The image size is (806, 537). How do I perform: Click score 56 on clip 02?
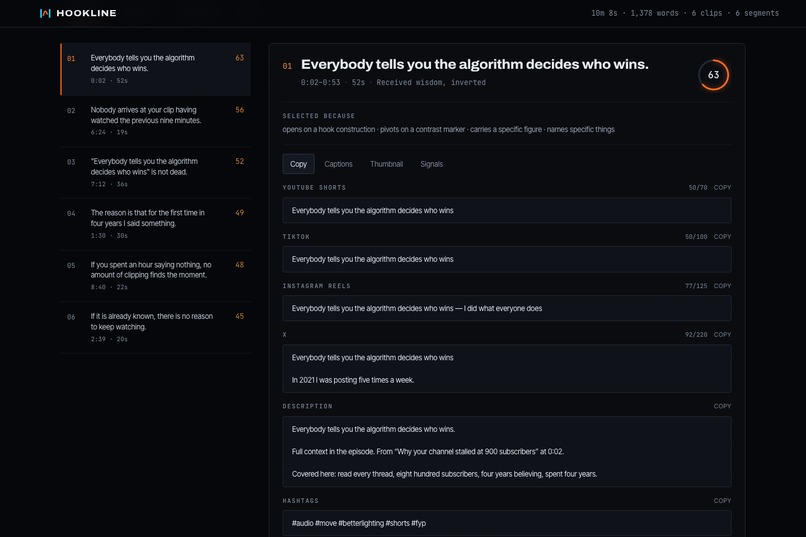pos(240,110)
